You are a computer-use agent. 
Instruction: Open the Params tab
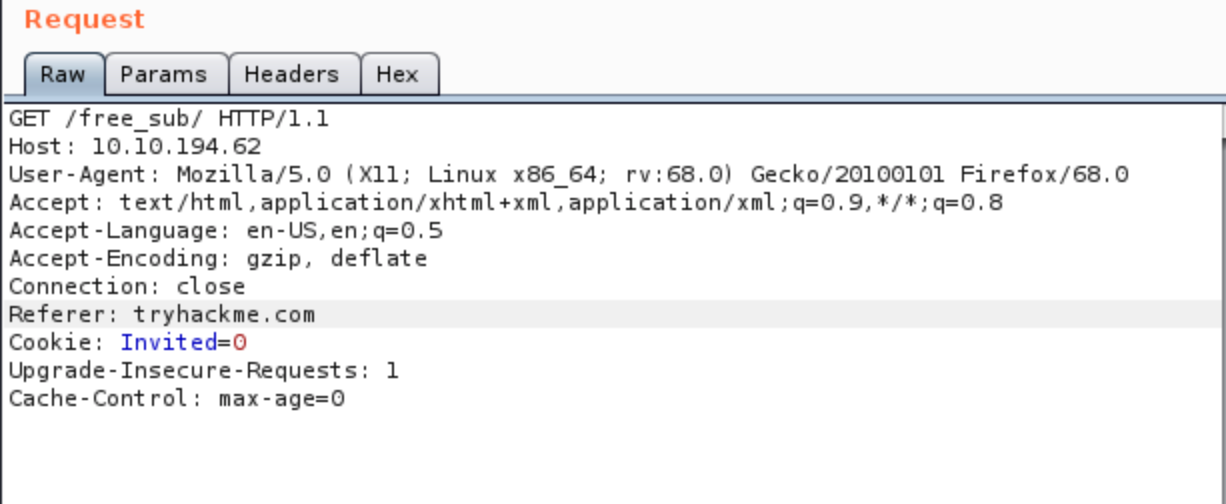pyautogui.click(x=163, y=74)
